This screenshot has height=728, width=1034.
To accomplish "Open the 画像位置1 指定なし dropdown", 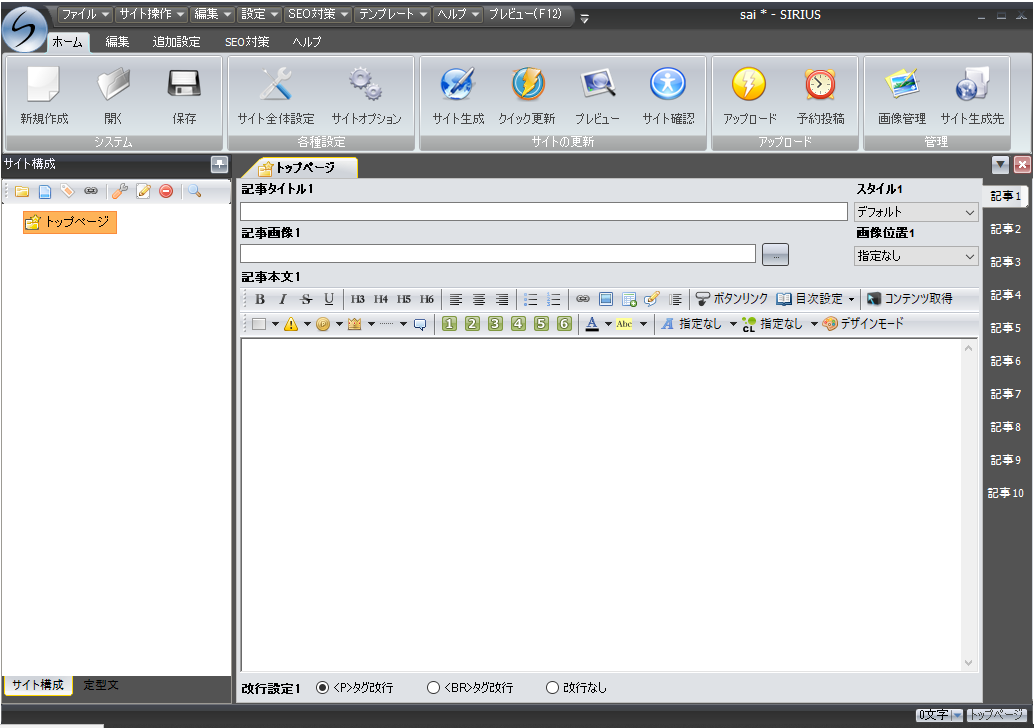I will 916,256.
